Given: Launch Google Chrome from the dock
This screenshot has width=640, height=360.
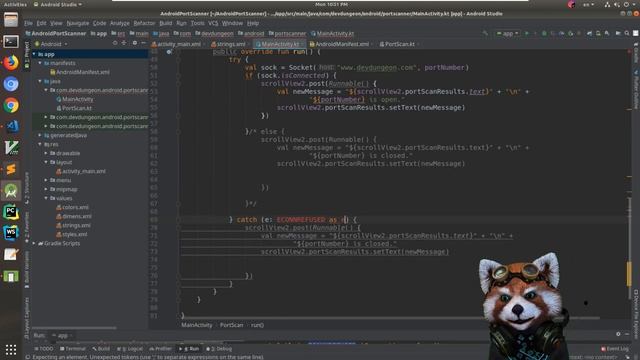Looking at the screenshot, I should 11,105.
